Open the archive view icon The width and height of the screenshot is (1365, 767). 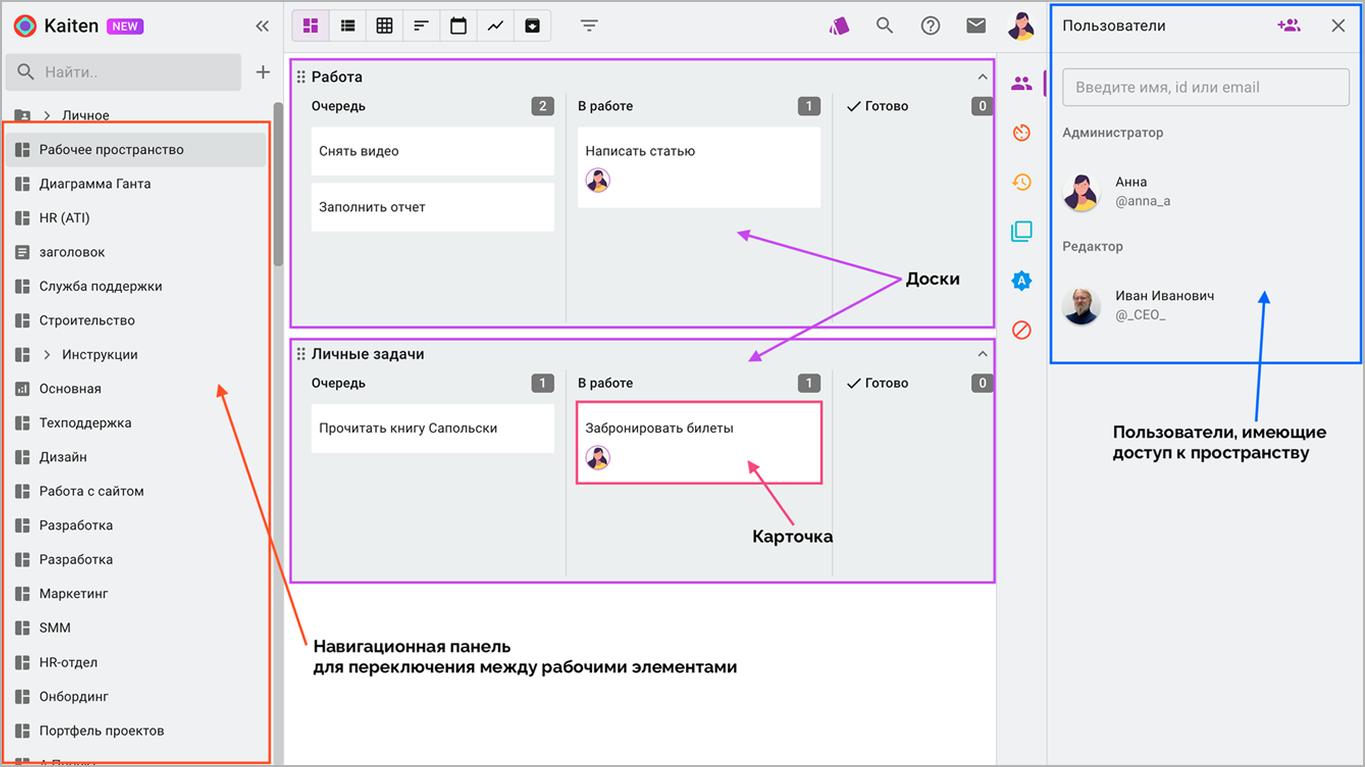pyautogui.click(x=532, y=26)
